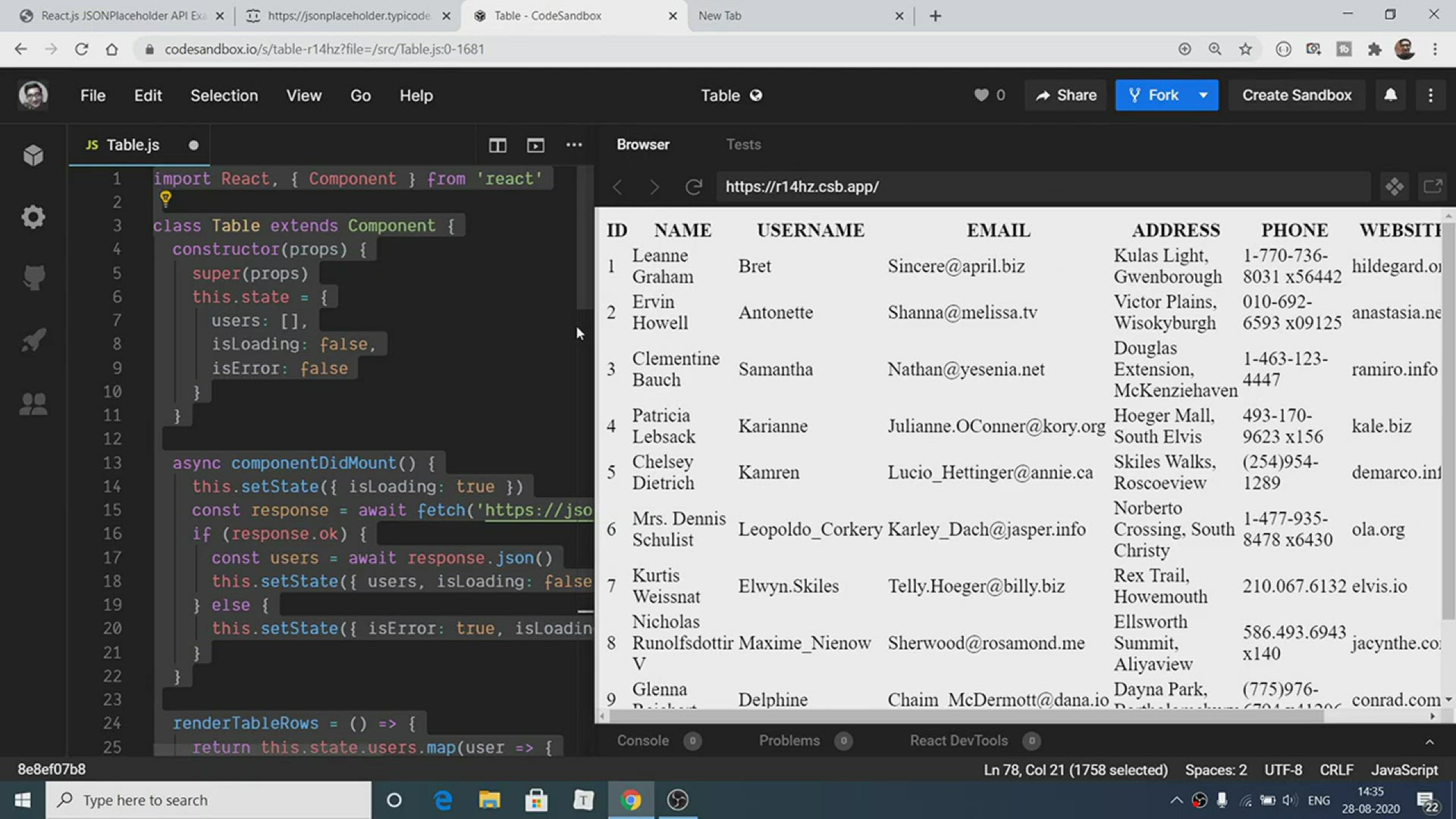Switch to the Tests tab
The width and height of the screenshot is (1456, 819).
pos(743,144)
